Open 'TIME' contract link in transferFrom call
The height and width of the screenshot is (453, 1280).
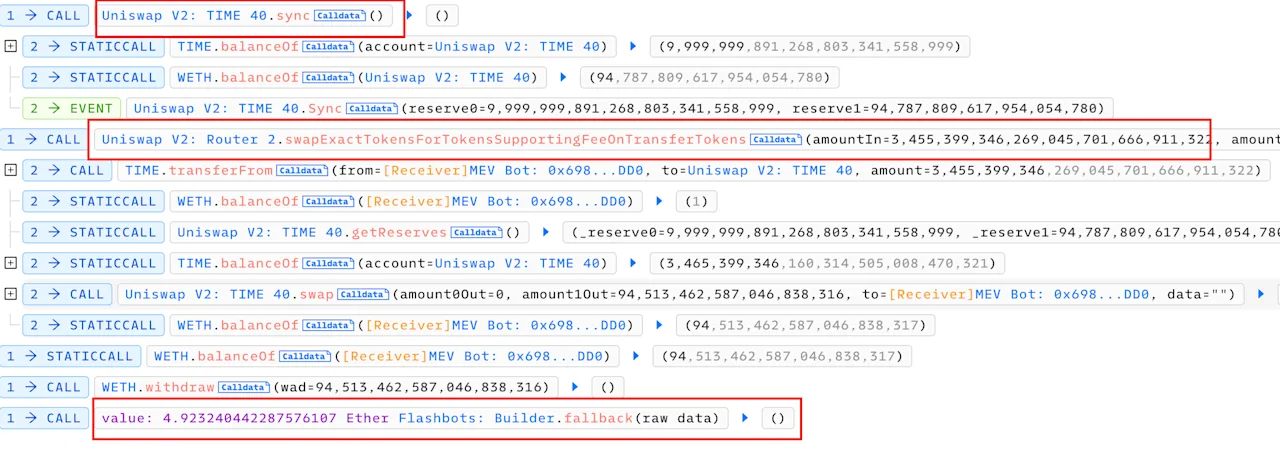point(142,171)
